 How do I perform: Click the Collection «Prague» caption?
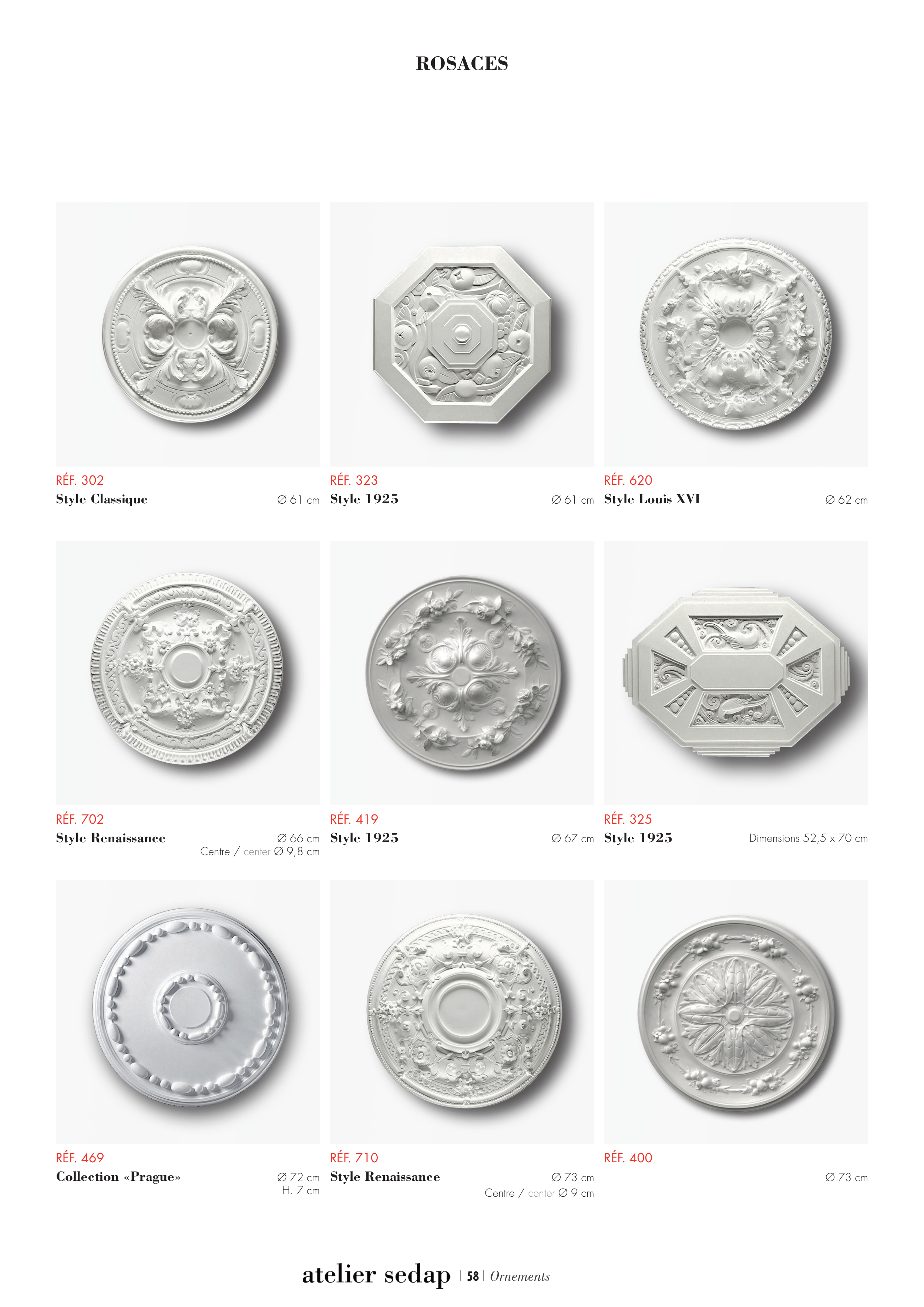118,1177
